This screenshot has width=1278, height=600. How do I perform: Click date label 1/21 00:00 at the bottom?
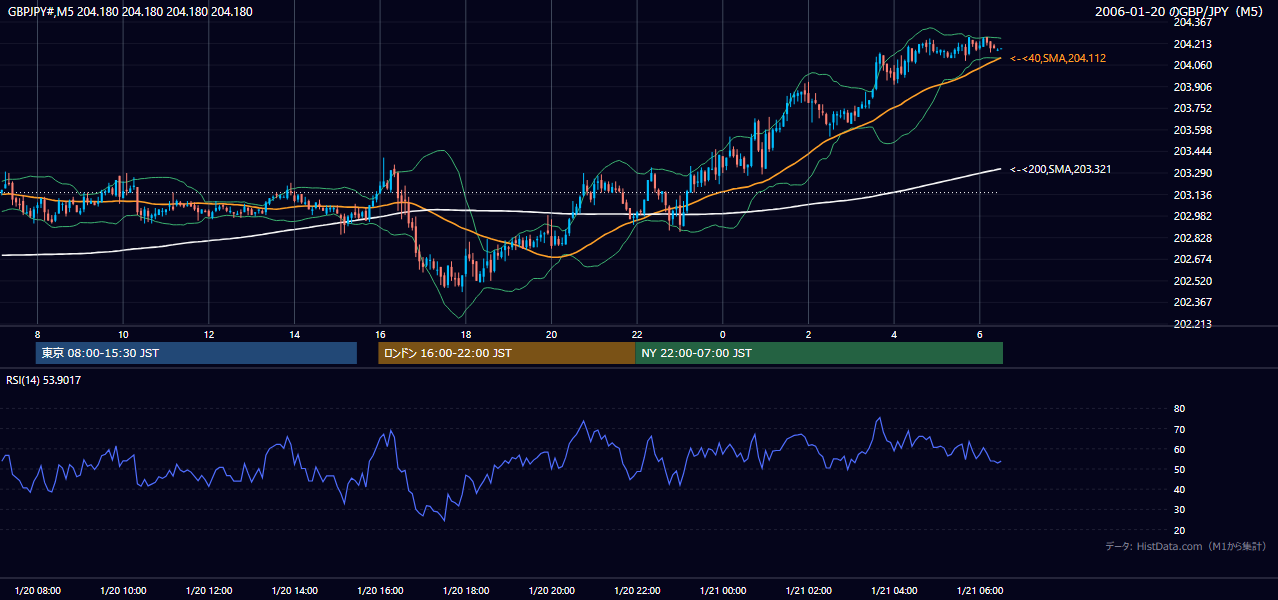(x=723, y=591)
